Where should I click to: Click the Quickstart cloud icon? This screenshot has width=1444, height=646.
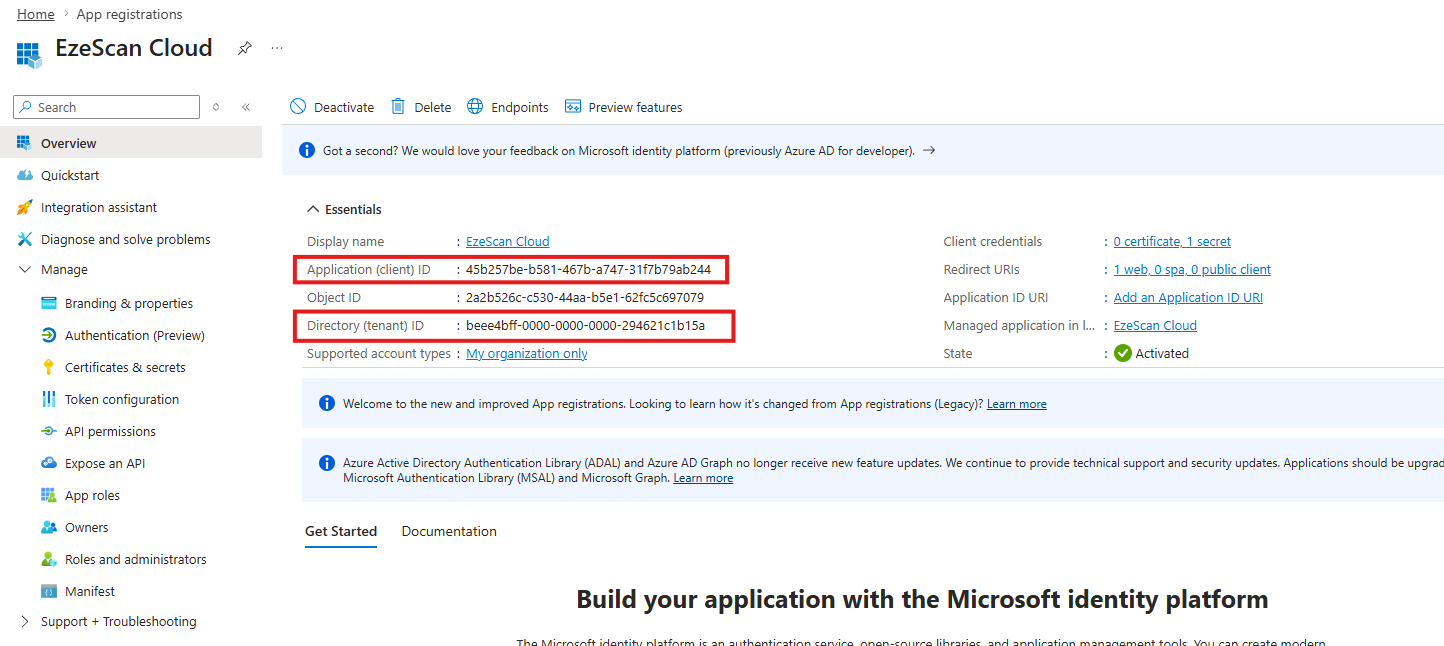25,175
